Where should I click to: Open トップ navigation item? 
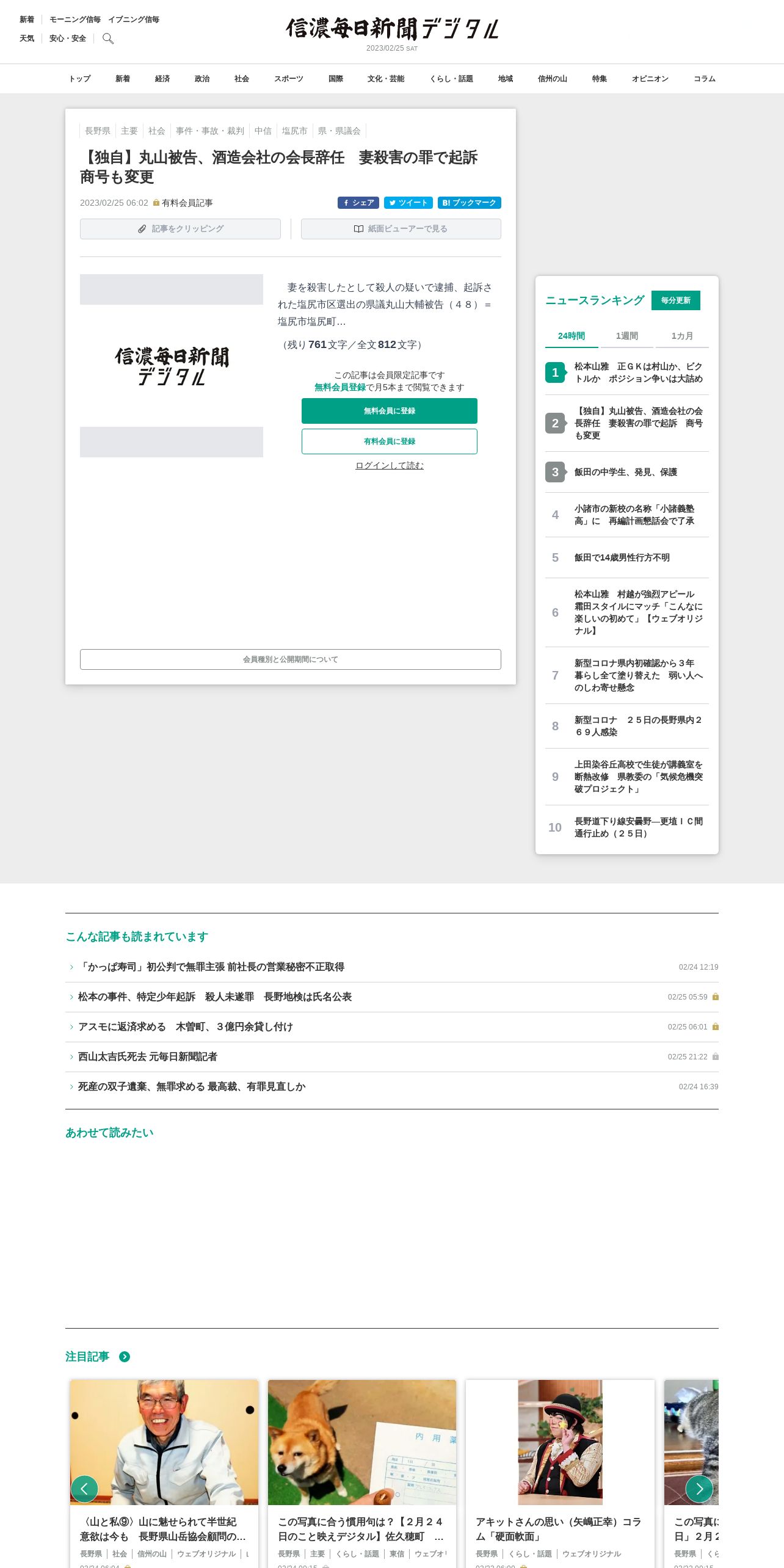(79, 79)
